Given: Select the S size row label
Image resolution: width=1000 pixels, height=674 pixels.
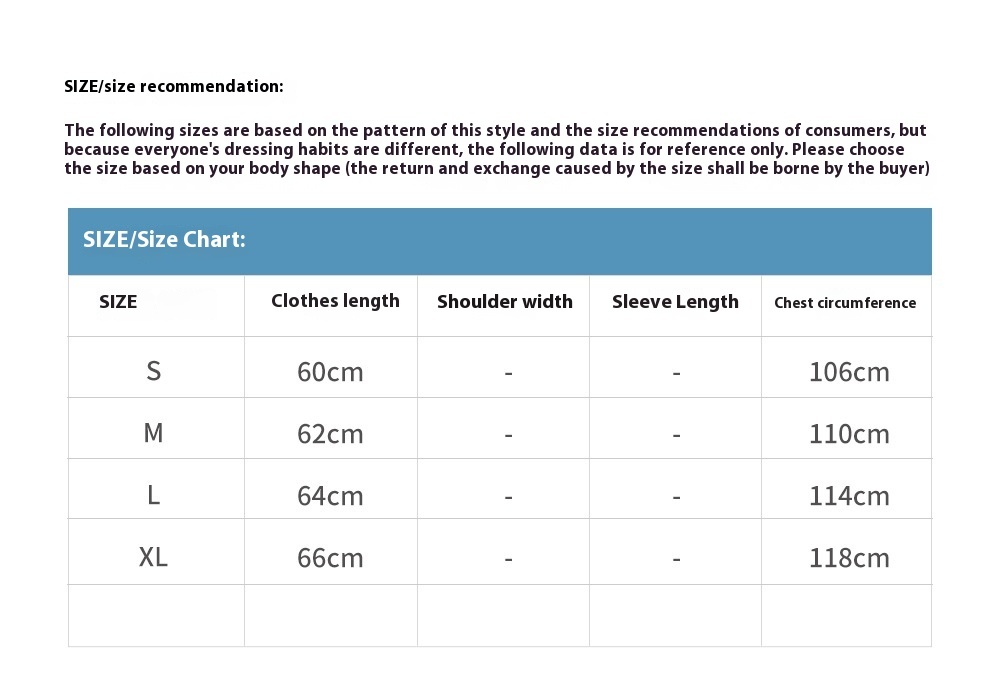Looking at the screenshot, I should point(154,370).
